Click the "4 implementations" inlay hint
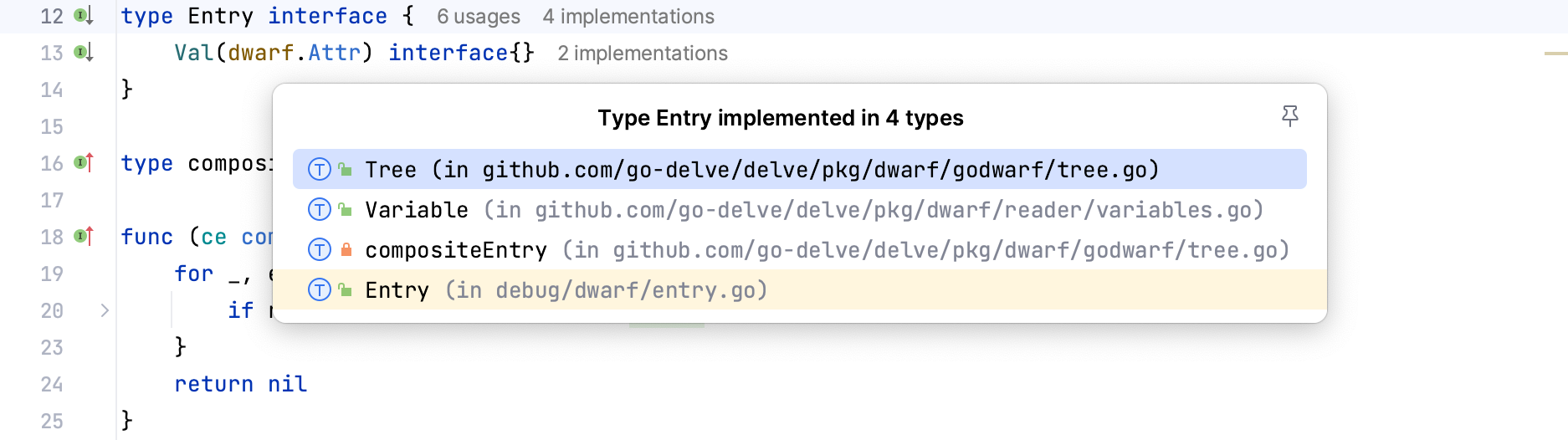This screenshot has height=440, width=1568. [628, 17]
